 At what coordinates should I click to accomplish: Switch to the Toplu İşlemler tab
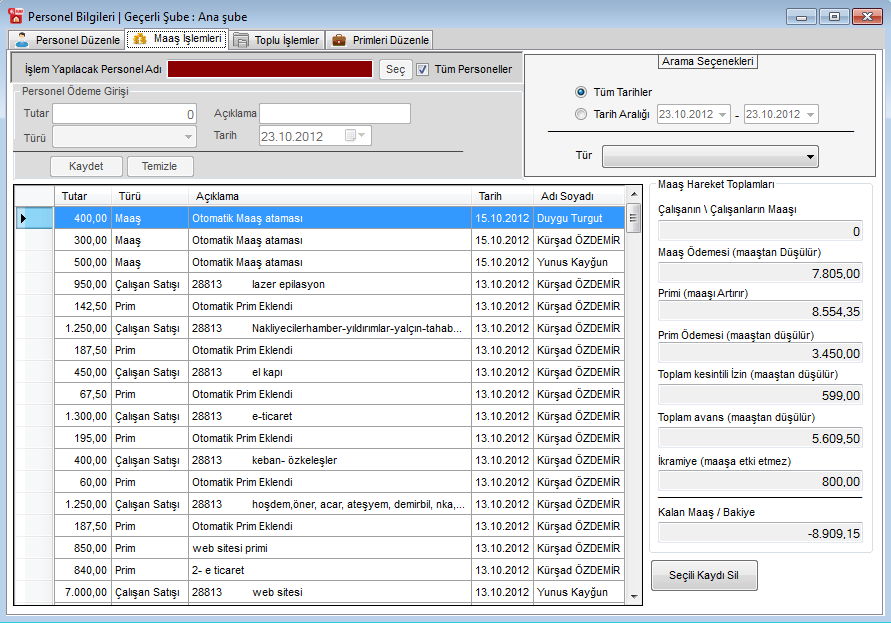pyautogui.click(x=286, y=40)
